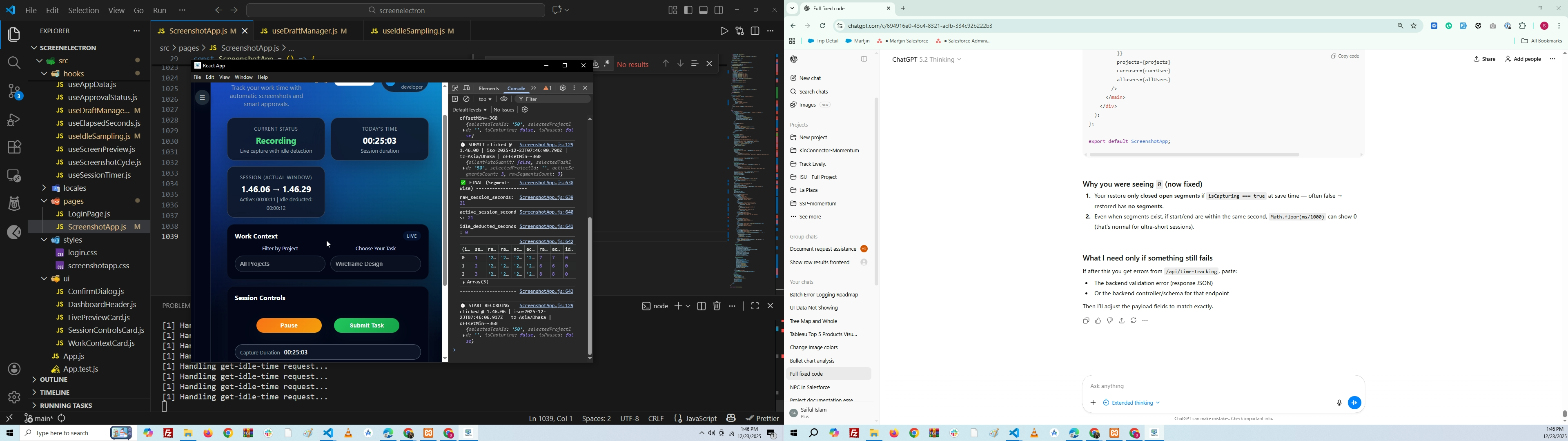Kill terminal with trash icon

[717, 306]
